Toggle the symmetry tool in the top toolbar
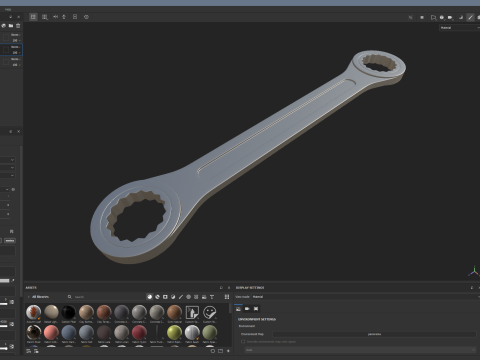480x360 pixels. [x=55, y=17]
